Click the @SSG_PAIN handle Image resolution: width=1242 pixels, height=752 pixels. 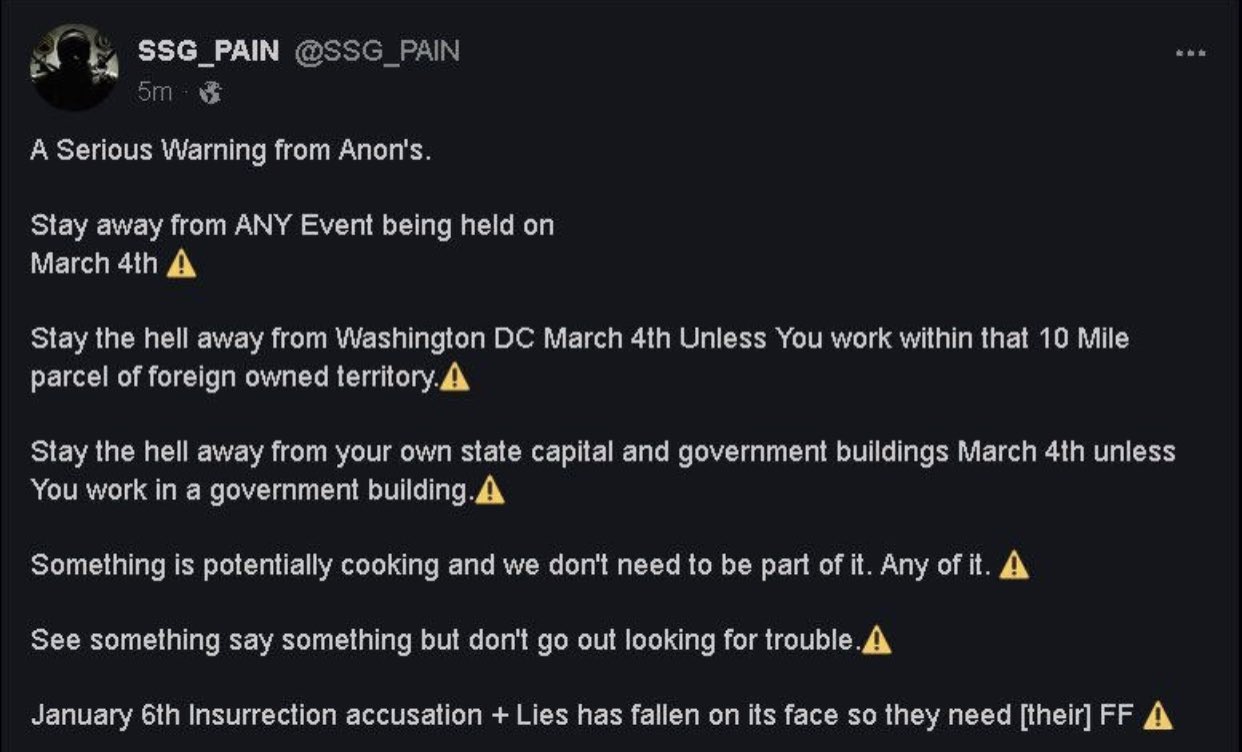376,52
